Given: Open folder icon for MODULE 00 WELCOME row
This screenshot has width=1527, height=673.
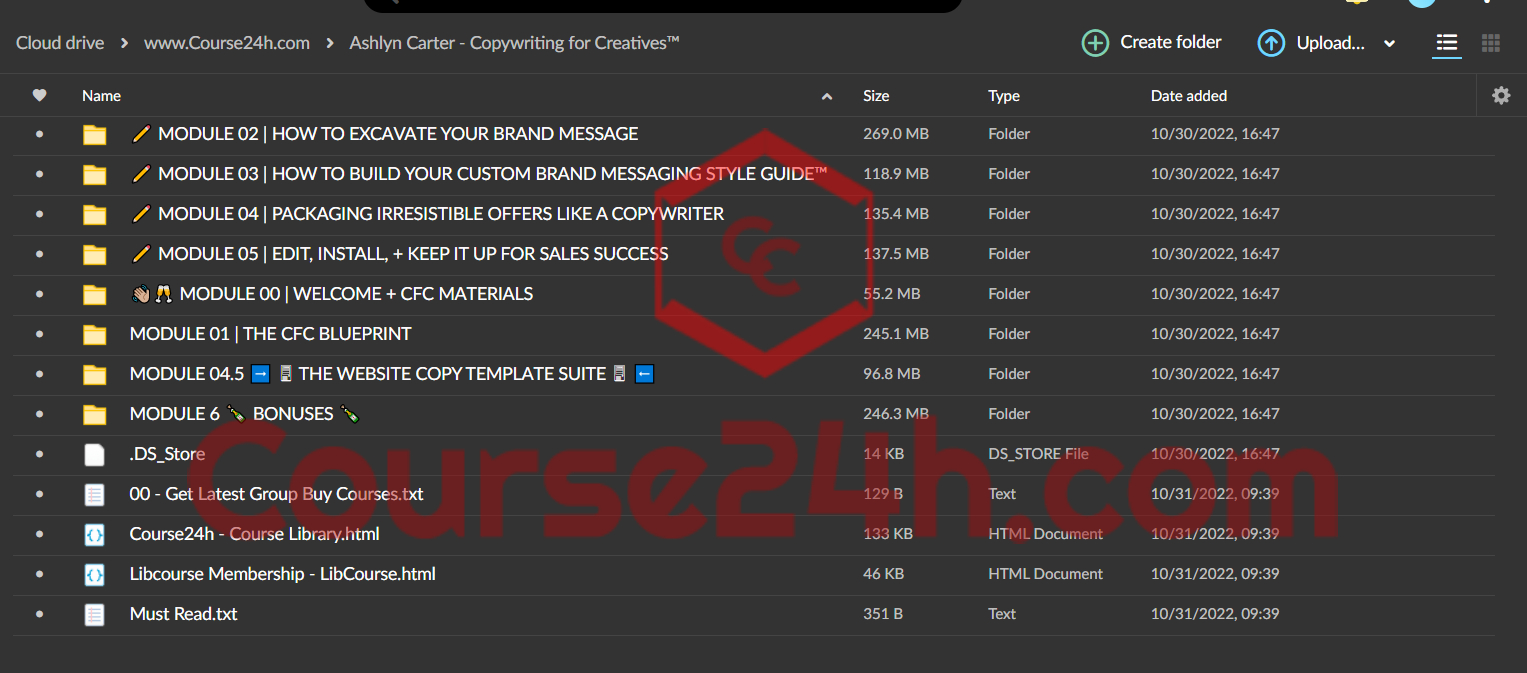Looking at the screenshot, I should pyautogui.click(x=94, y=295).
